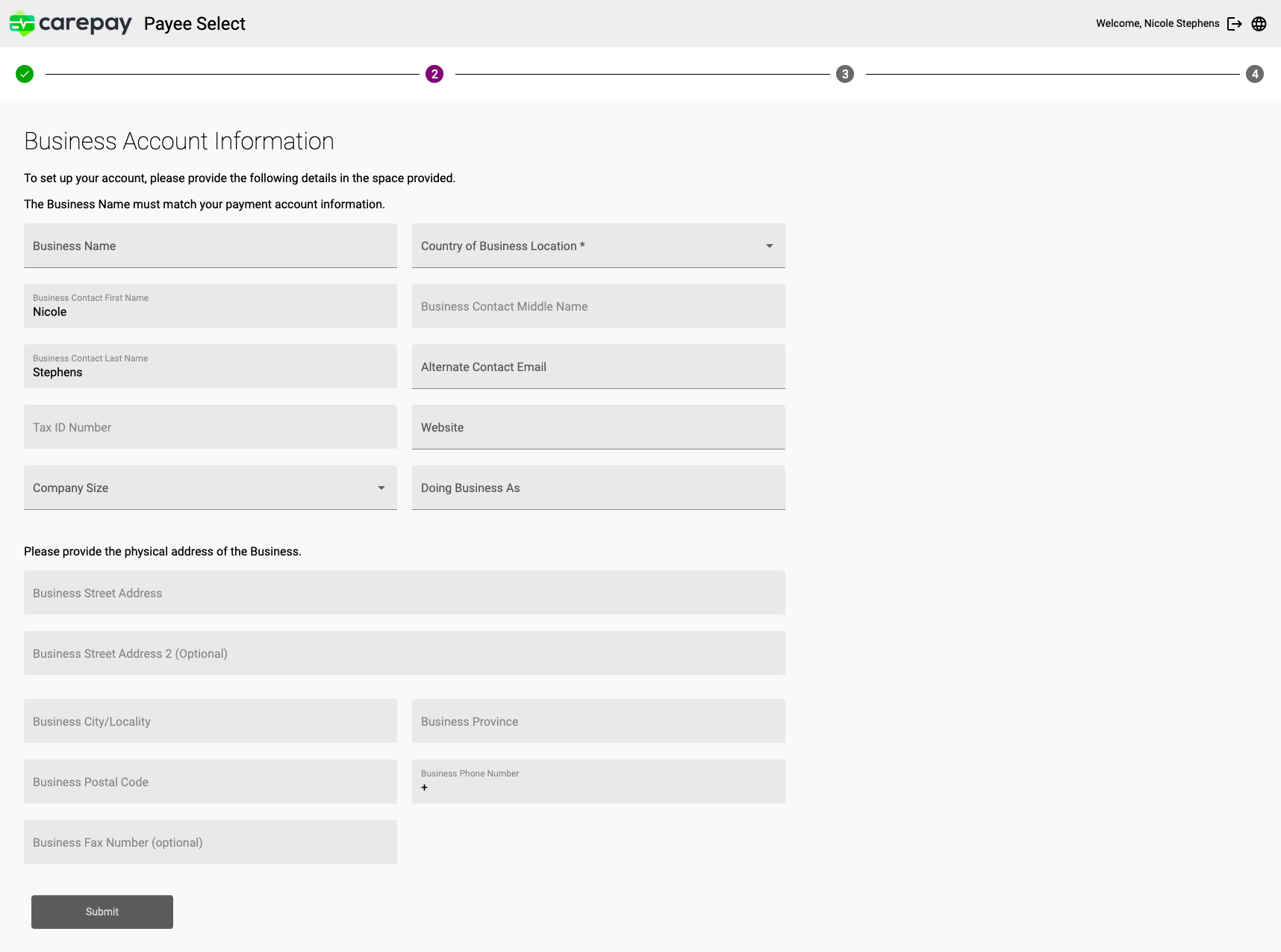Click the completed step one checkmark

(x=25, y=74)
